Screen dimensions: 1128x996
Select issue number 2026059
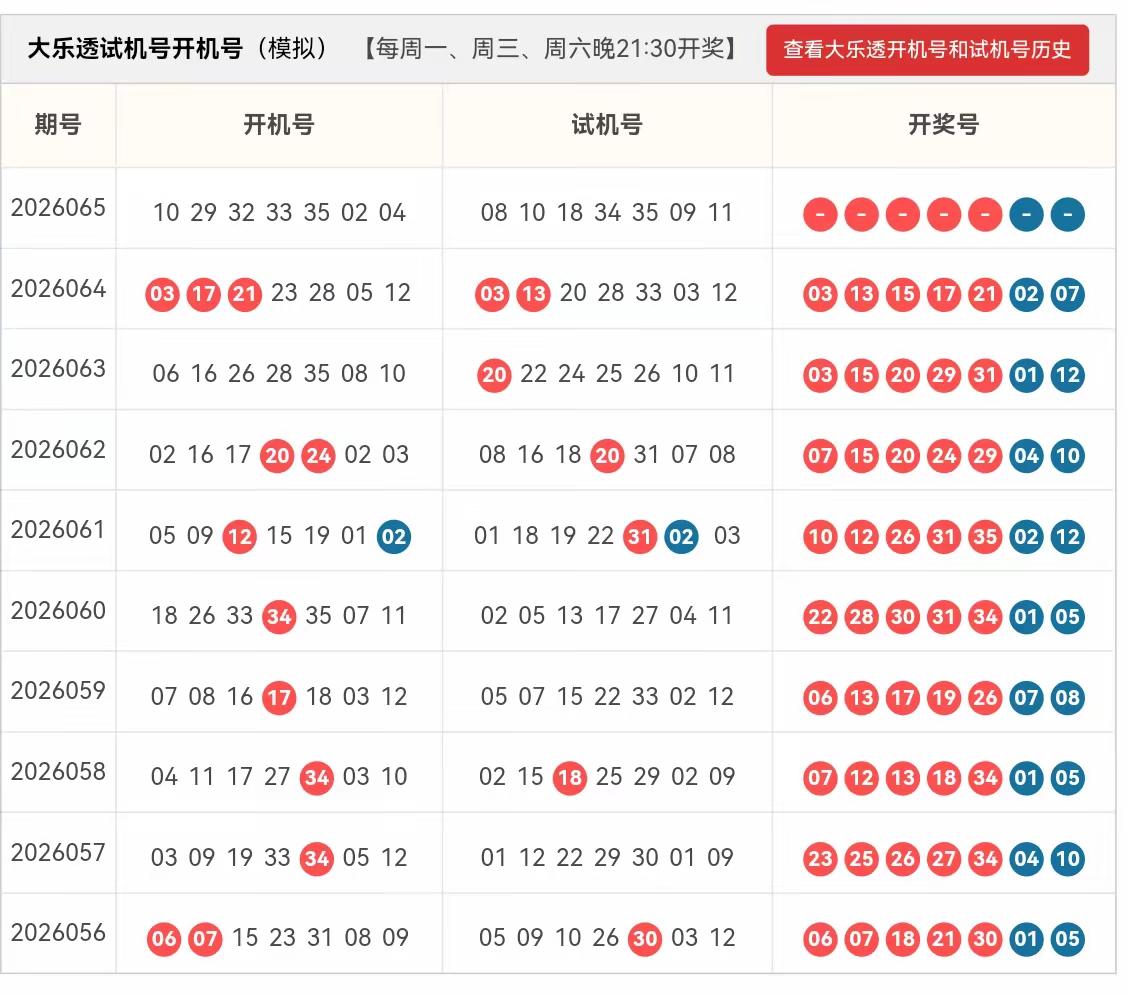click(x=58, y=690)
